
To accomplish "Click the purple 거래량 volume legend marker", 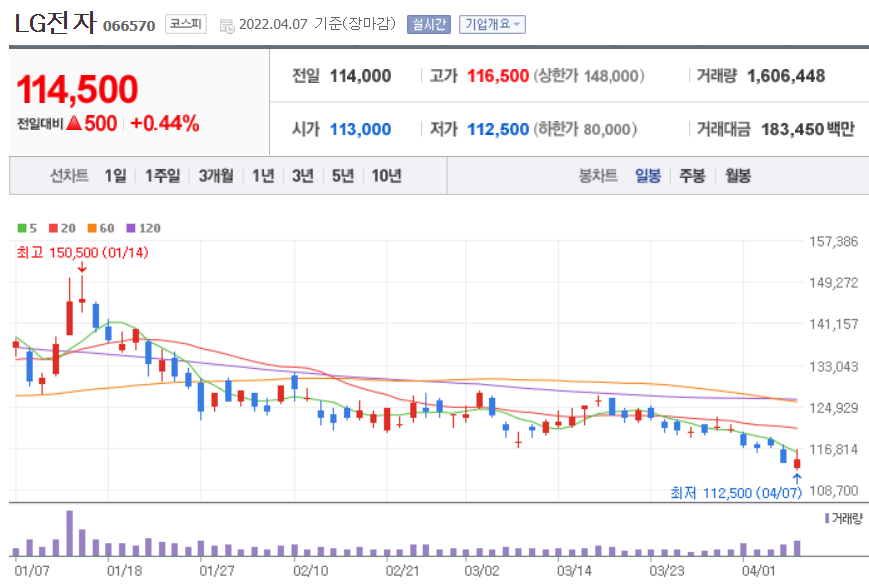I will click(x=827, y=518).
